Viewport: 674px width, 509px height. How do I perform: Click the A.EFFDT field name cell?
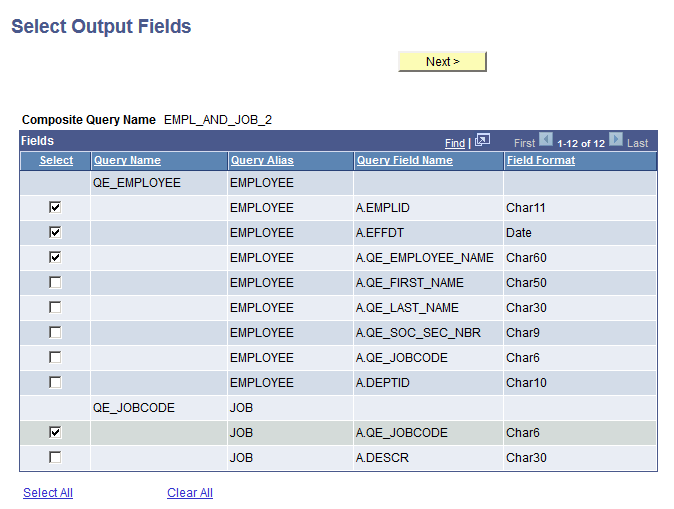(380, 233)
